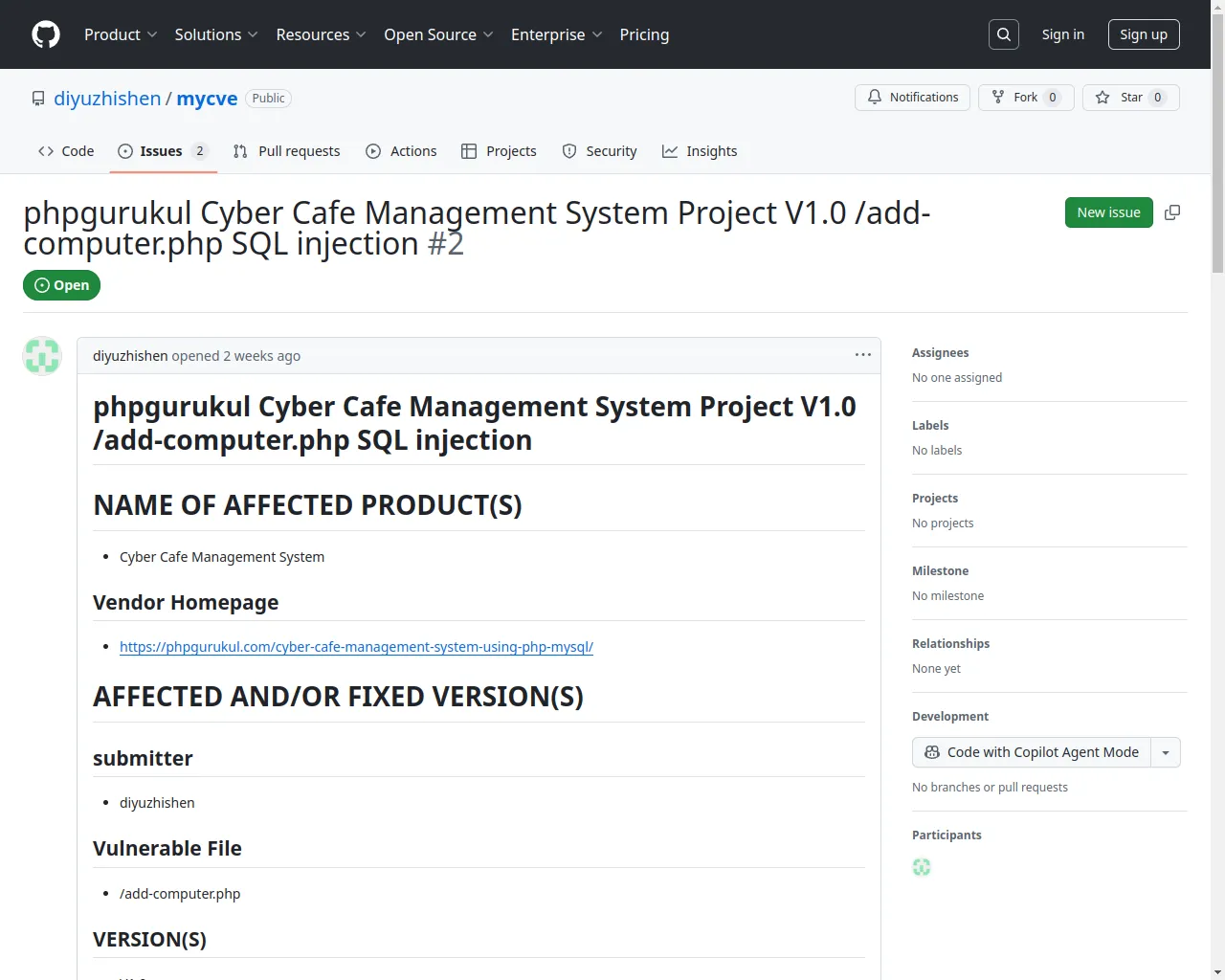This screenshot has height=980, width=1225.
Task: Open Notifications for this repository
Action: [x=913, y=98]
